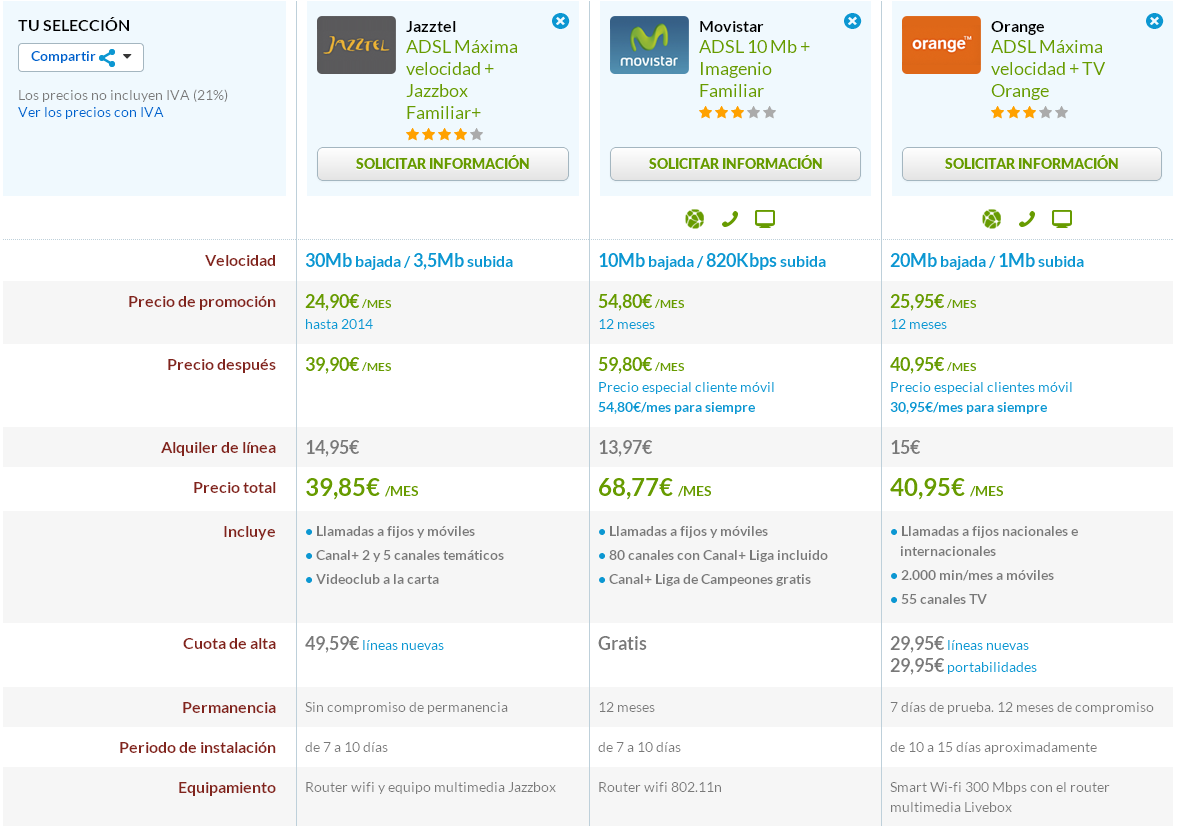Image resolution: width=1177 pixels, height=826 pixels.
Task: Select Jazztel total price '39,85€'
Action: (342, 487)
